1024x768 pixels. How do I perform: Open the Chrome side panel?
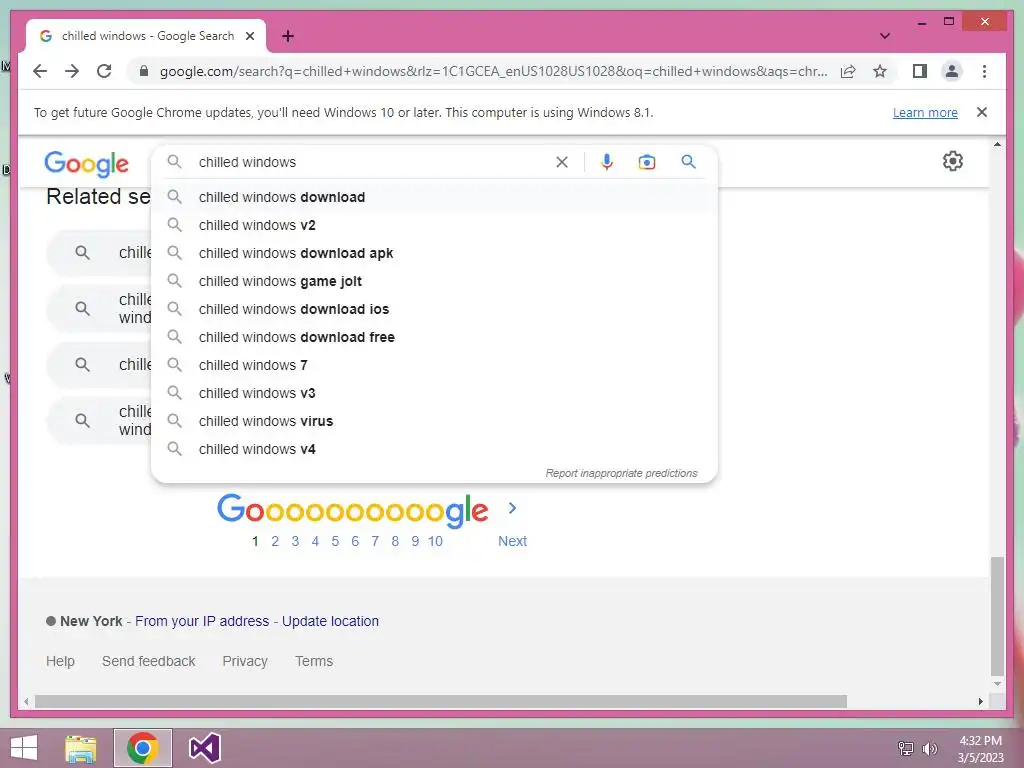click(920, 71)
